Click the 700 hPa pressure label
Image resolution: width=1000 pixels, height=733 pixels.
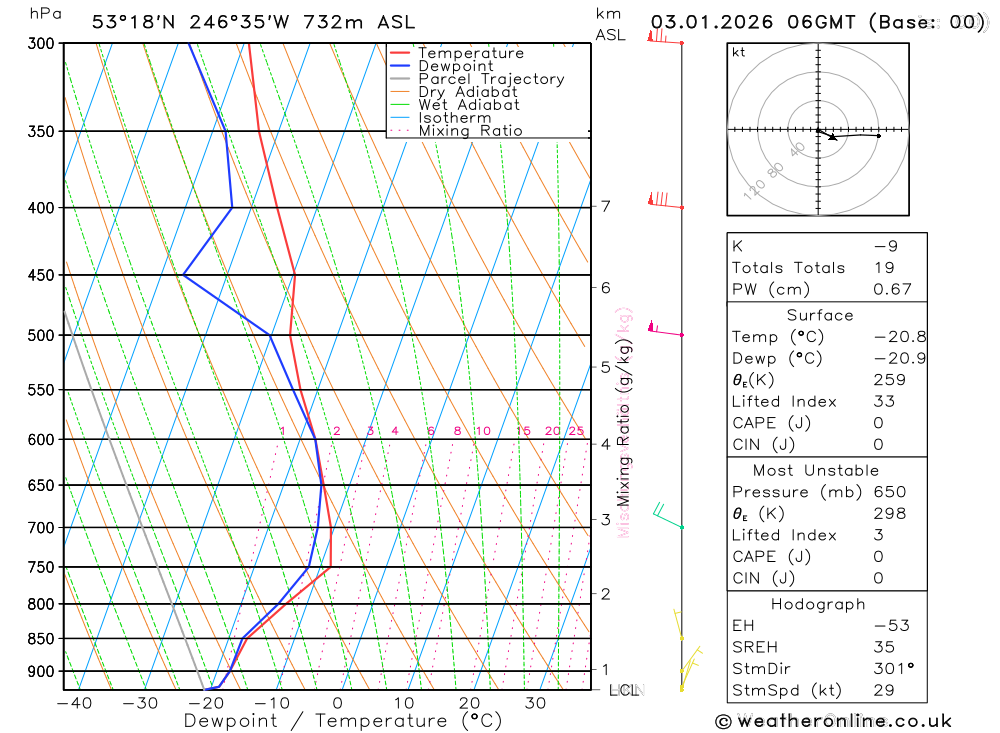(43, 528)
